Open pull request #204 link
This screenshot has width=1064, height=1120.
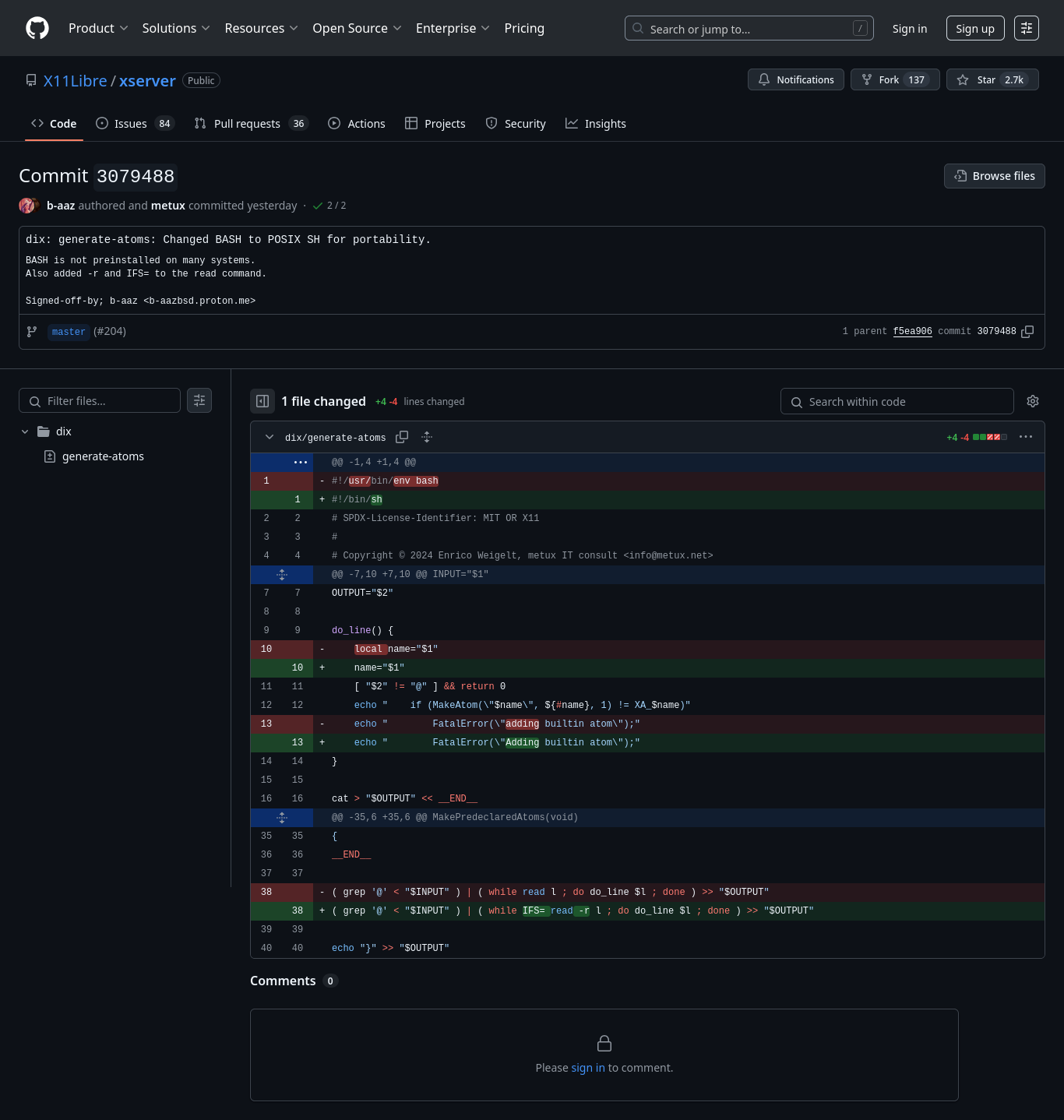[110, 331]
